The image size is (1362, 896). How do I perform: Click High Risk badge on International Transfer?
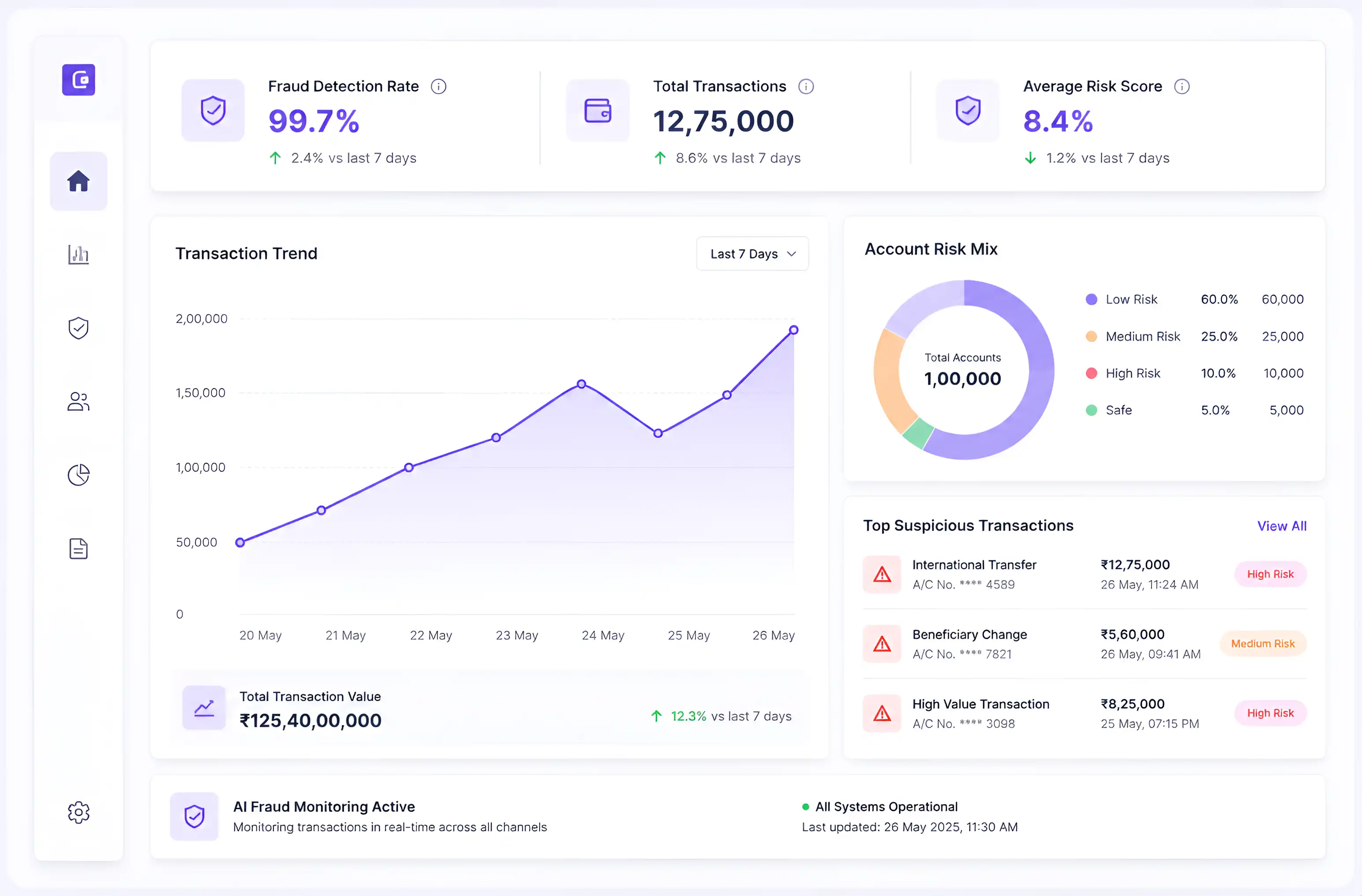(x=1270, y=574)
